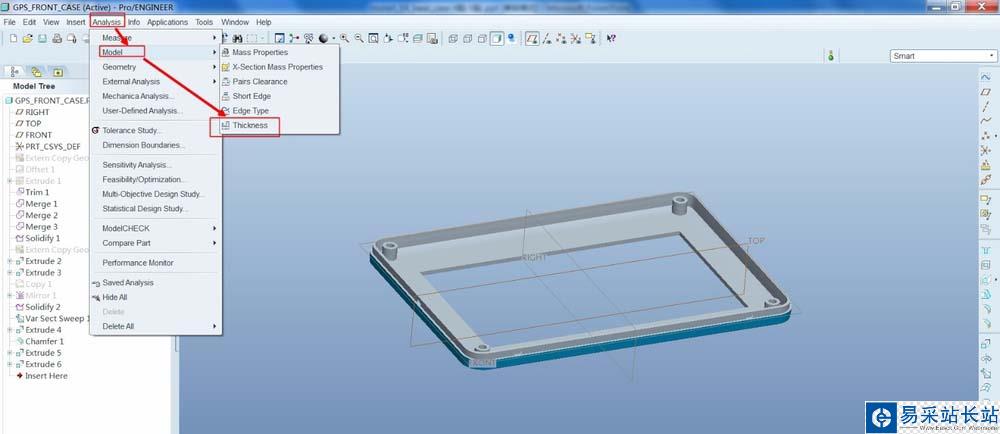The image size is (1000, 434).
Task: Select the FRONT datum plane tree item
Action: [x=39, y=135]
